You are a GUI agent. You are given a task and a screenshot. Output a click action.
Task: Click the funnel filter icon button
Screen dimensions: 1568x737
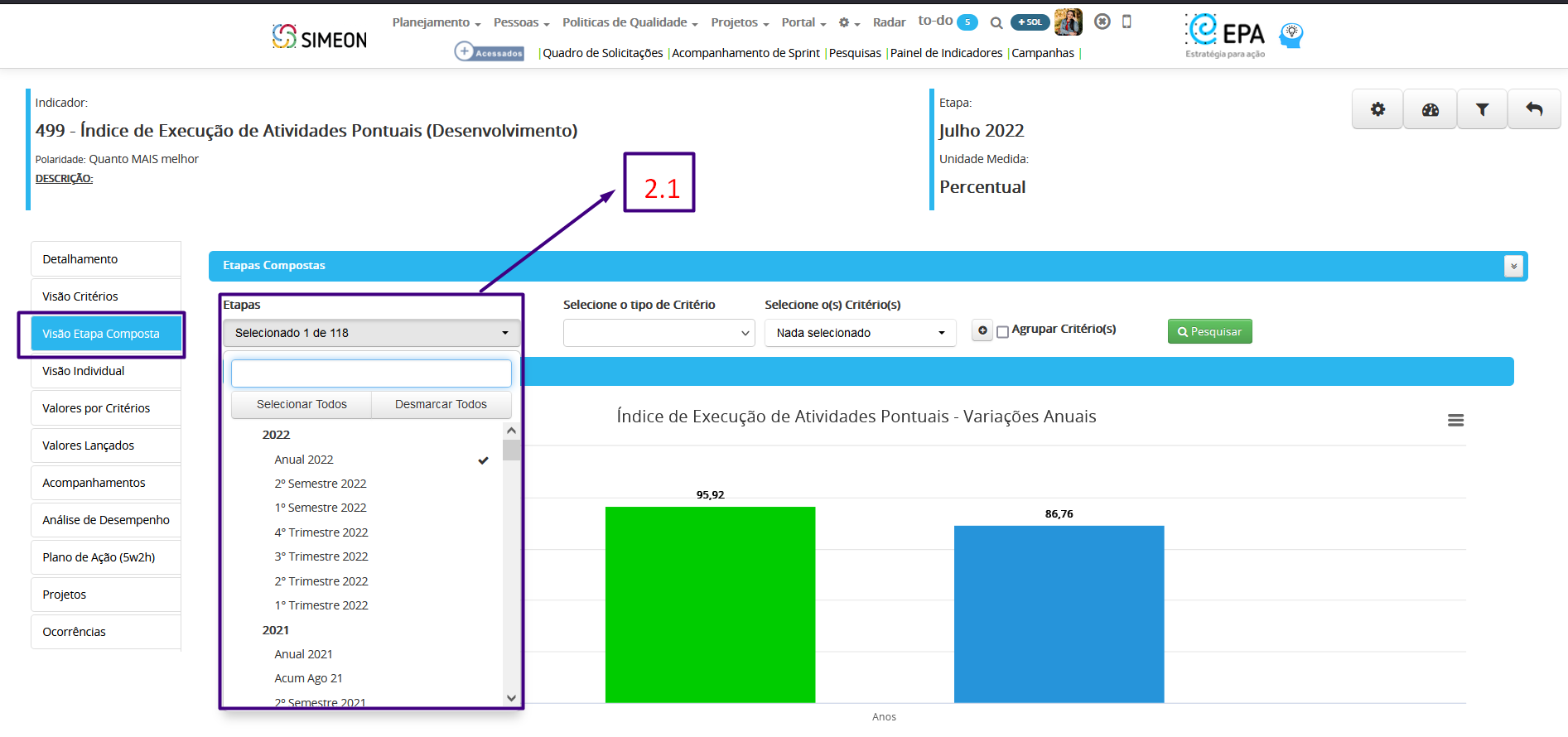pos(1482,109)
